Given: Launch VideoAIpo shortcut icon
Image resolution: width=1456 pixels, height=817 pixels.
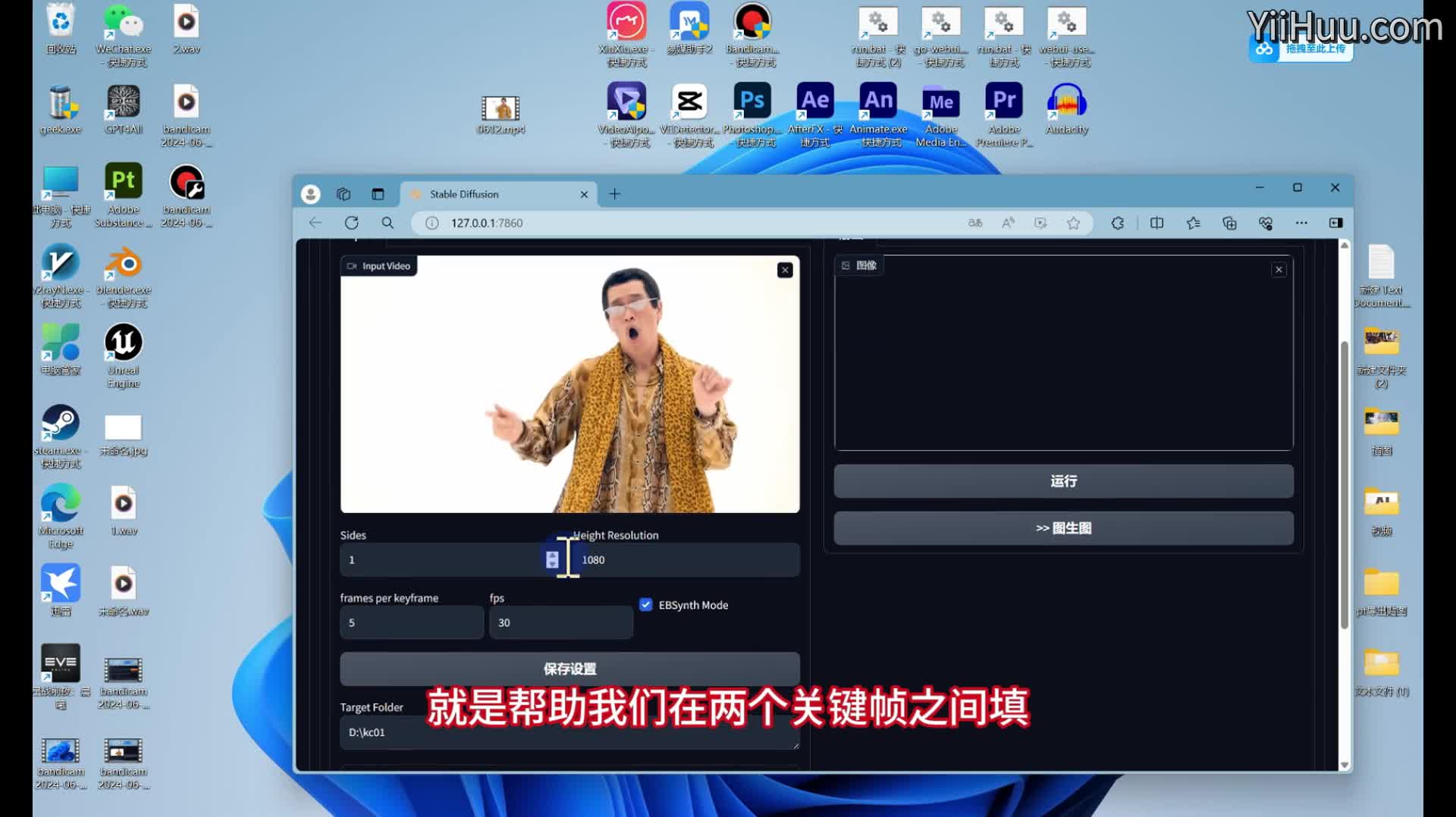Looking at the screenshot, I should (626, 114).
